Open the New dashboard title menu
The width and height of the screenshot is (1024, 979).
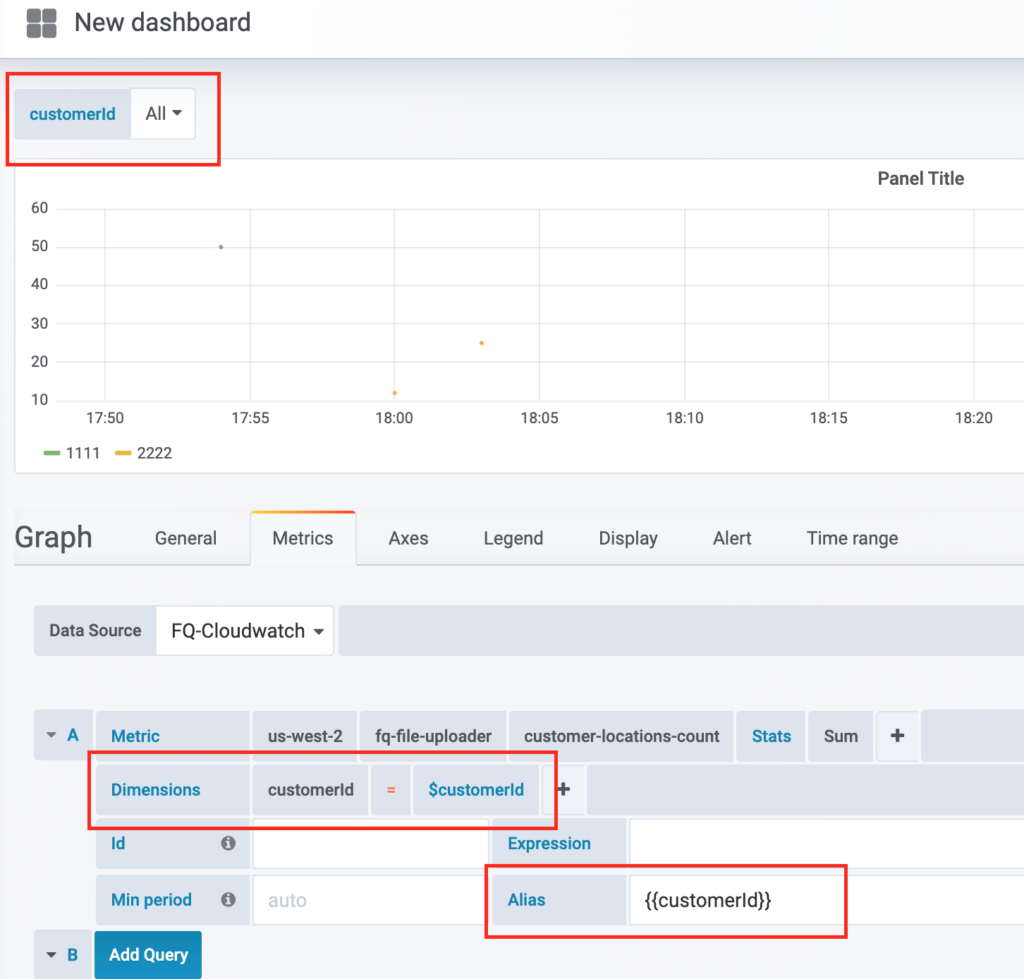[162, 22]
